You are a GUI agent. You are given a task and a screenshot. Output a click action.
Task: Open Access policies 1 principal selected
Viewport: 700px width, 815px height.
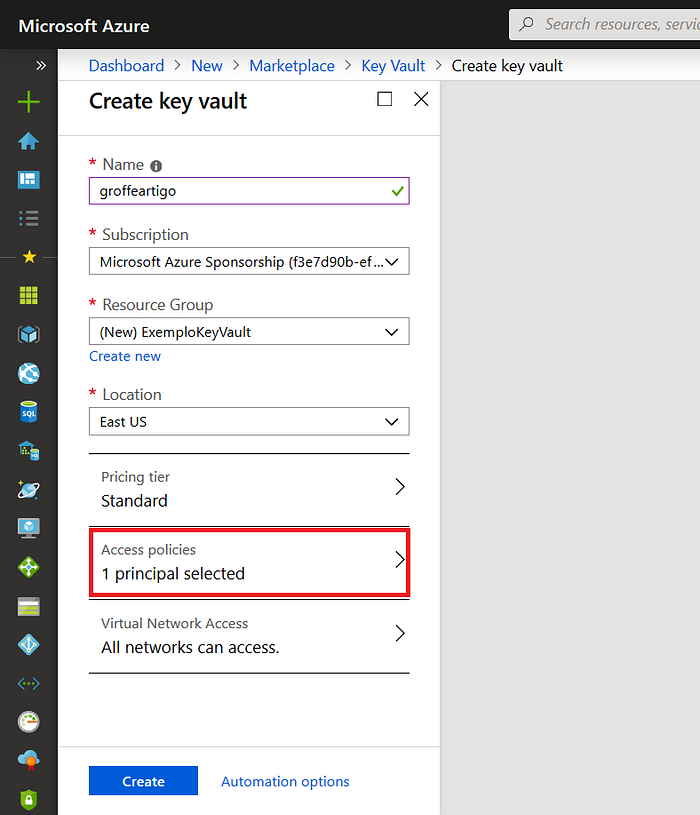tap(249, 562)
